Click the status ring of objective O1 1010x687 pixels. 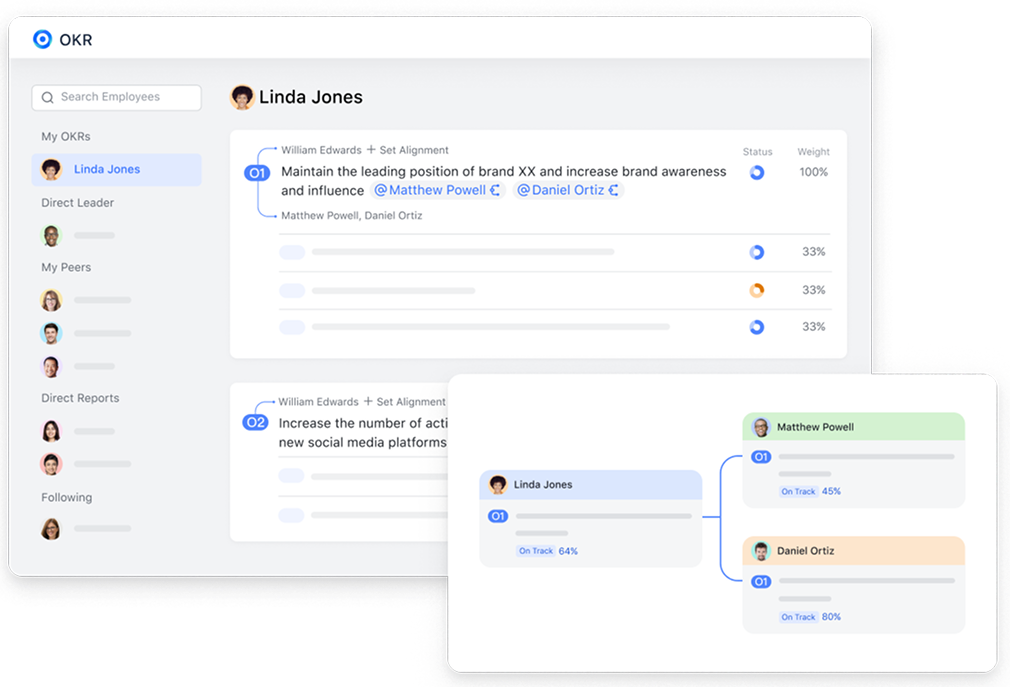(x=757, y=172)
